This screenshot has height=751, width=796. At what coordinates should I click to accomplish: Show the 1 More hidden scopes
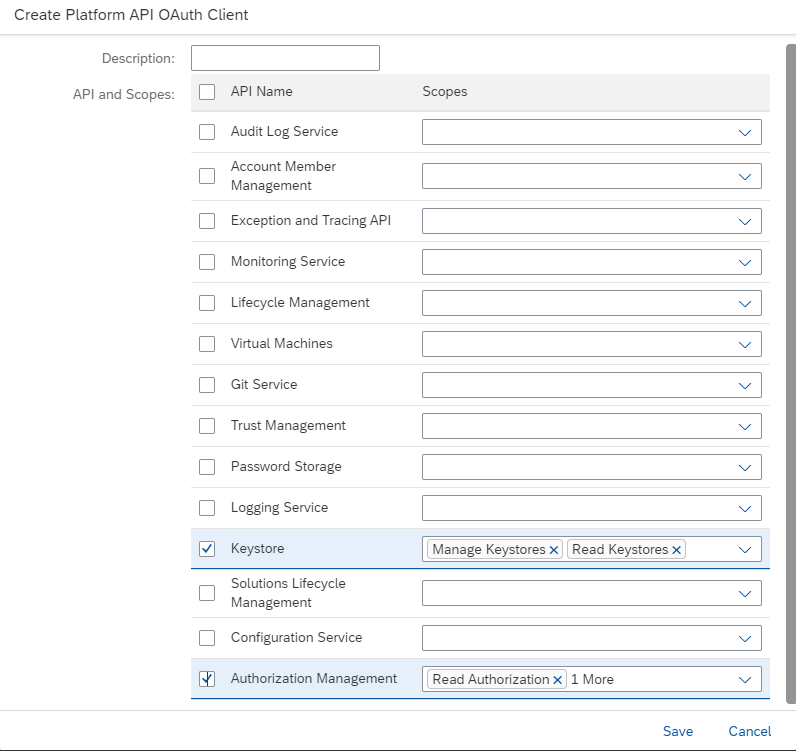pyautogui.click(x=592, y=679)
